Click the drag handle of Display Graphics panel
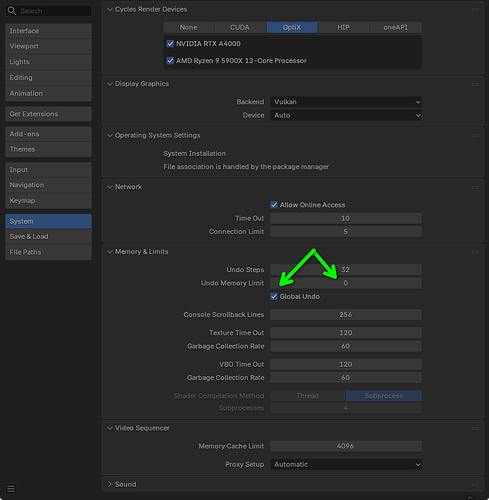 (475, 84)
